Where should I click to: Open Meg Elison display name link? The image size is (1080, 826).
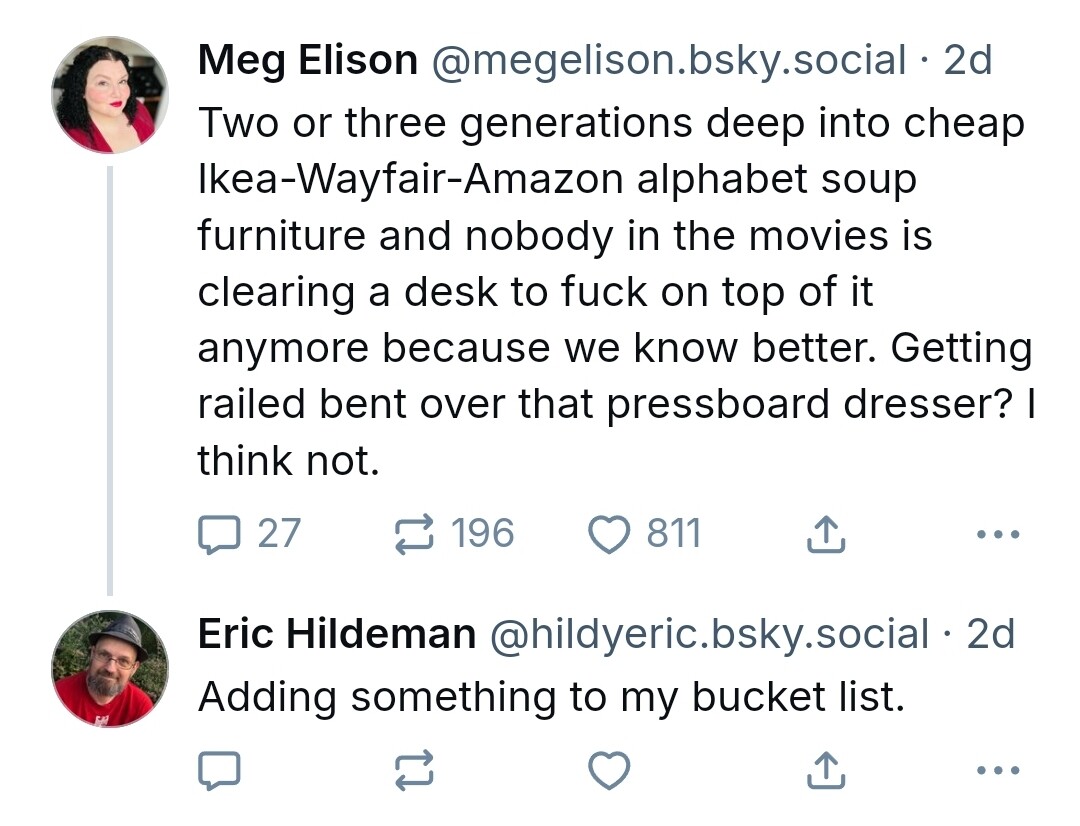coord(308,60)
